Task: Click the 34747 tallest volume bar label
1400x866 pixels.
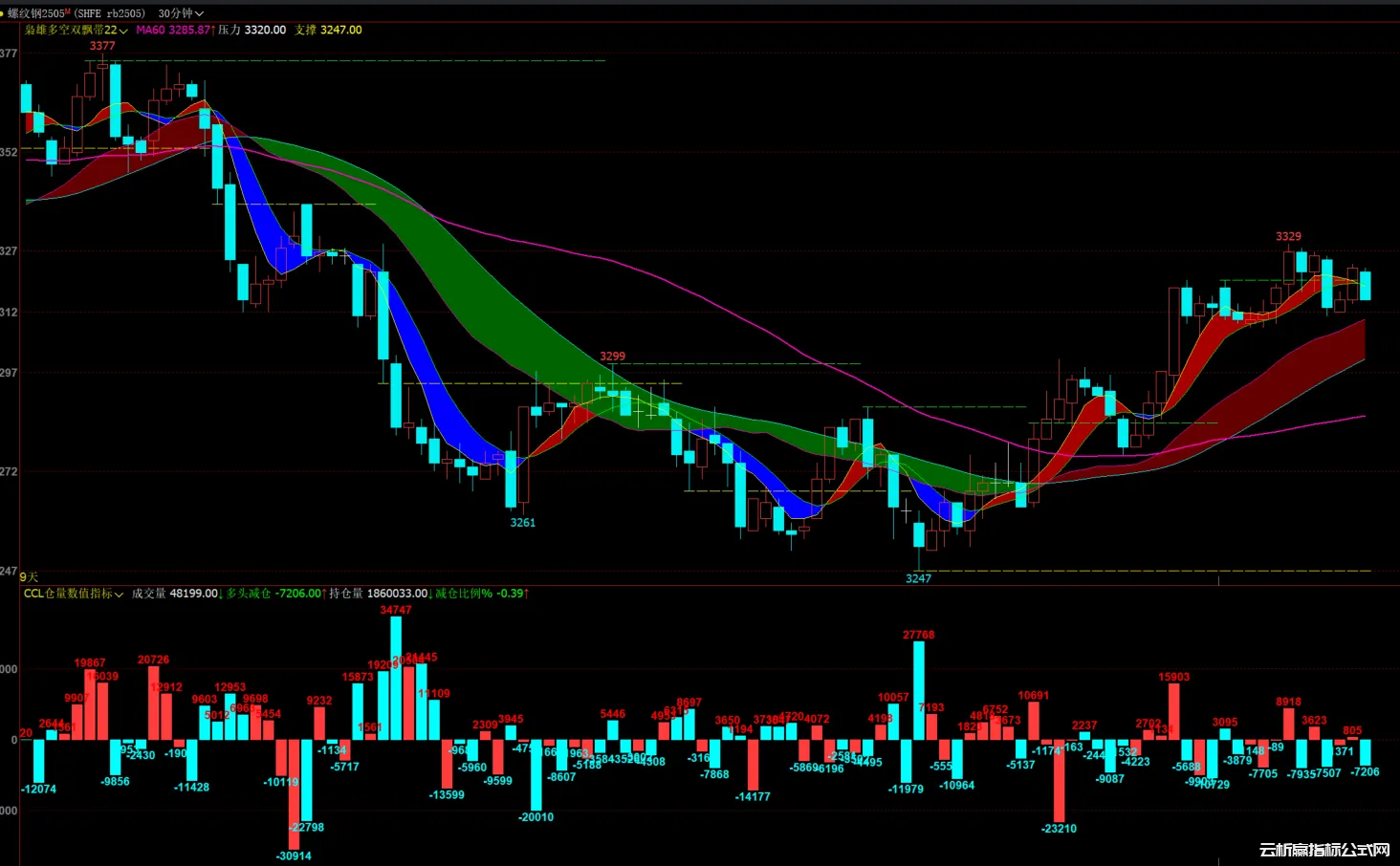Action: coord(396,610)
